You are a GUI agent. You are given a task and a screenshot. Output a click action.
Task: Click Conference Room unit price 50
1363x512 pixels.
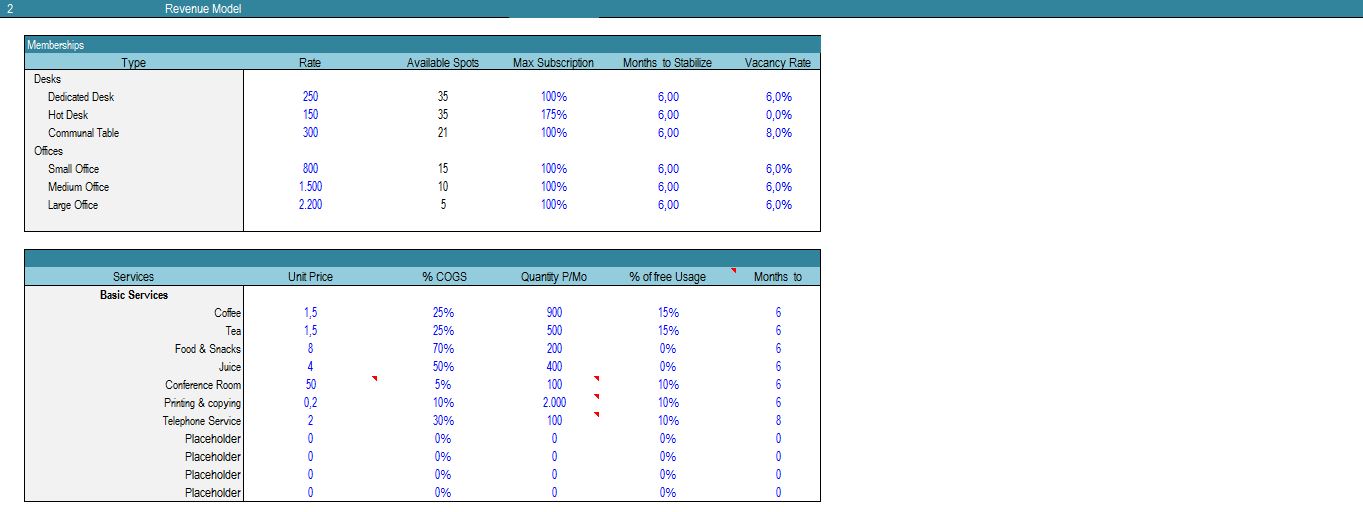pyautogui.click(x=310, y=385)
